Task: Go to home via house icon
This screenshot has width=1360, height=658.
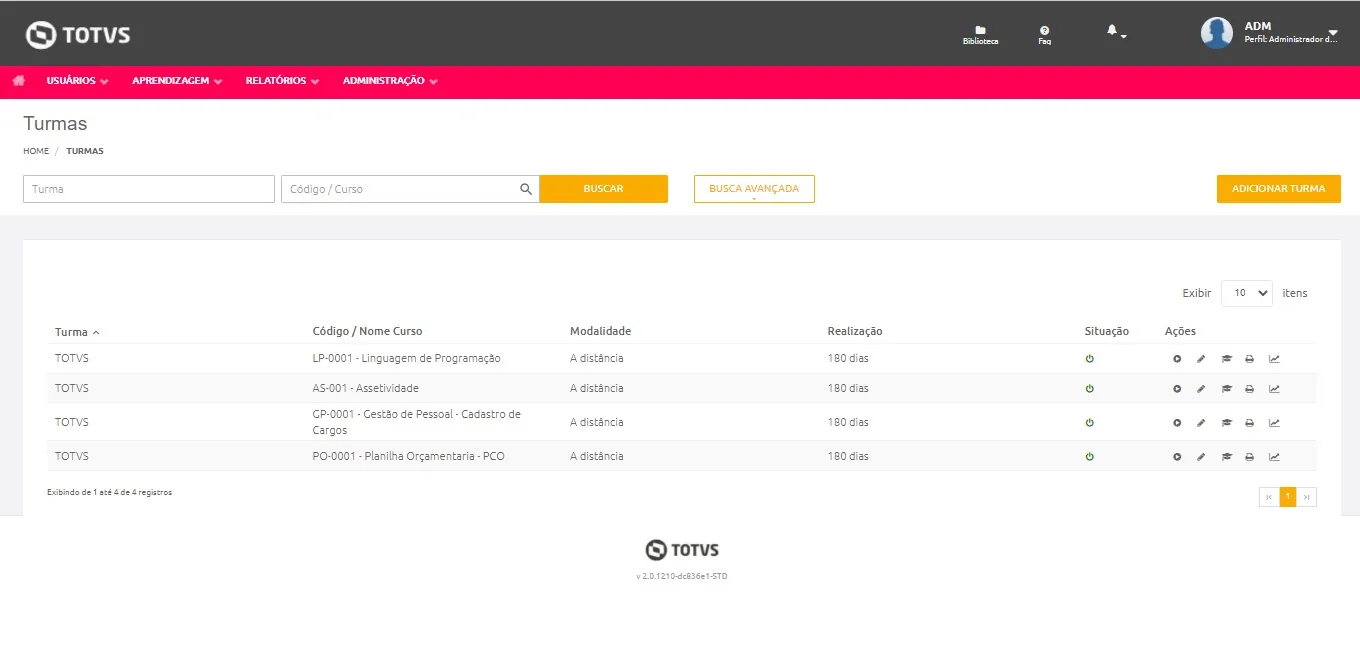Action: pos(18,80)
